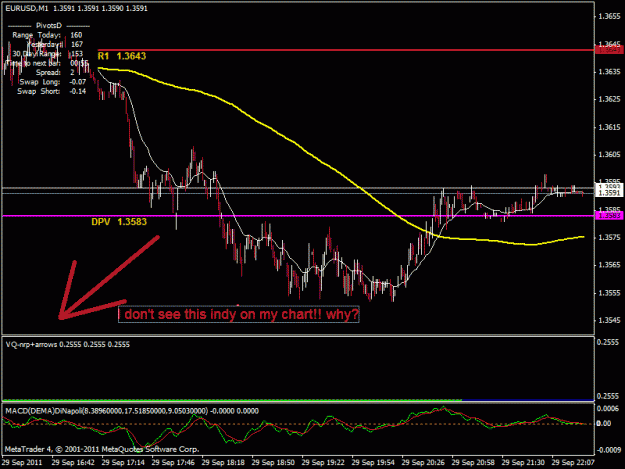Image resolution: width=625 pixels, height=469 pixels.
Task: Select the green VQ indicator line
Action: [x=232, y=400]
